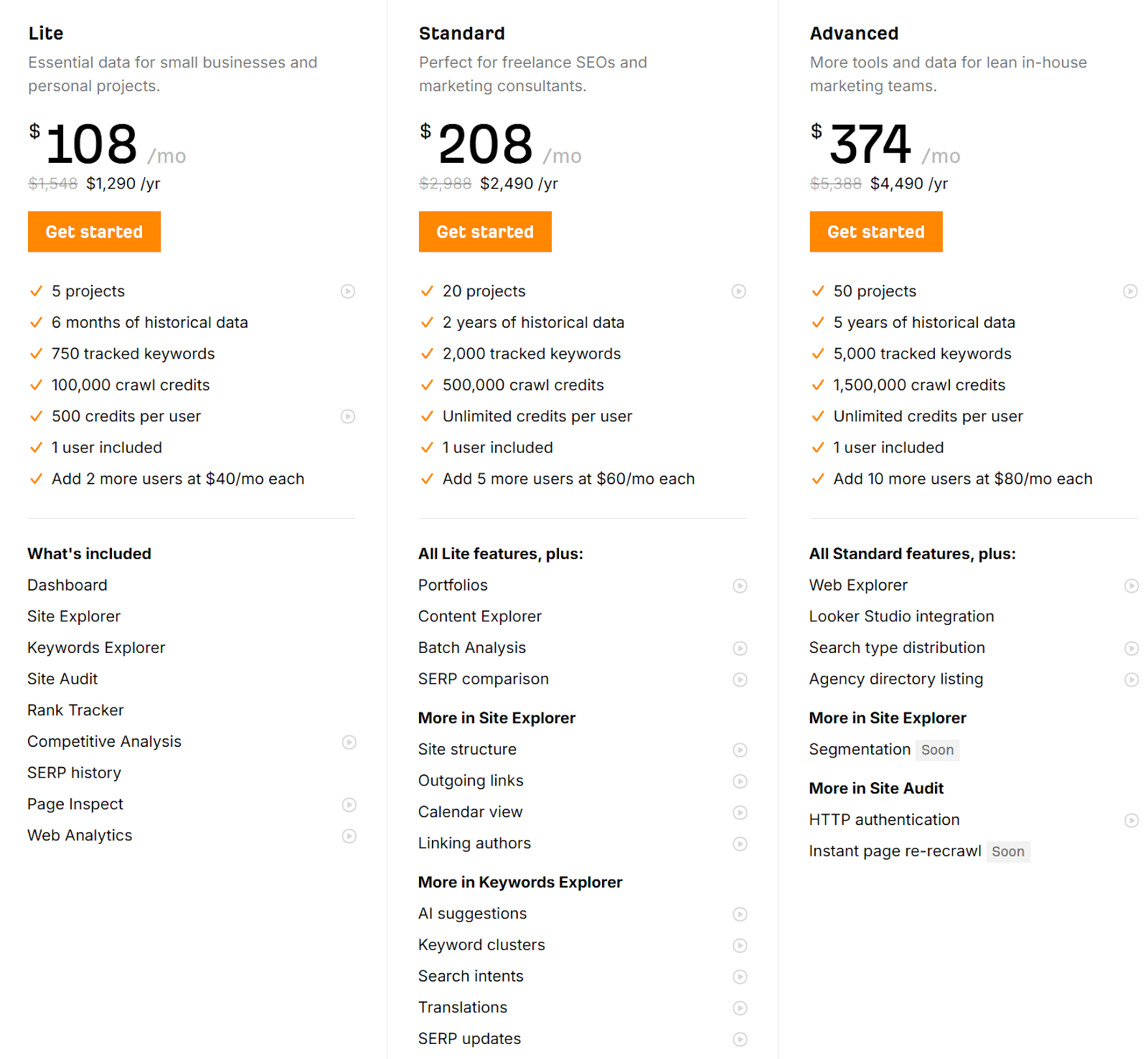
Task: Open play icon next to Site structure
Action: tap(740, 750)
